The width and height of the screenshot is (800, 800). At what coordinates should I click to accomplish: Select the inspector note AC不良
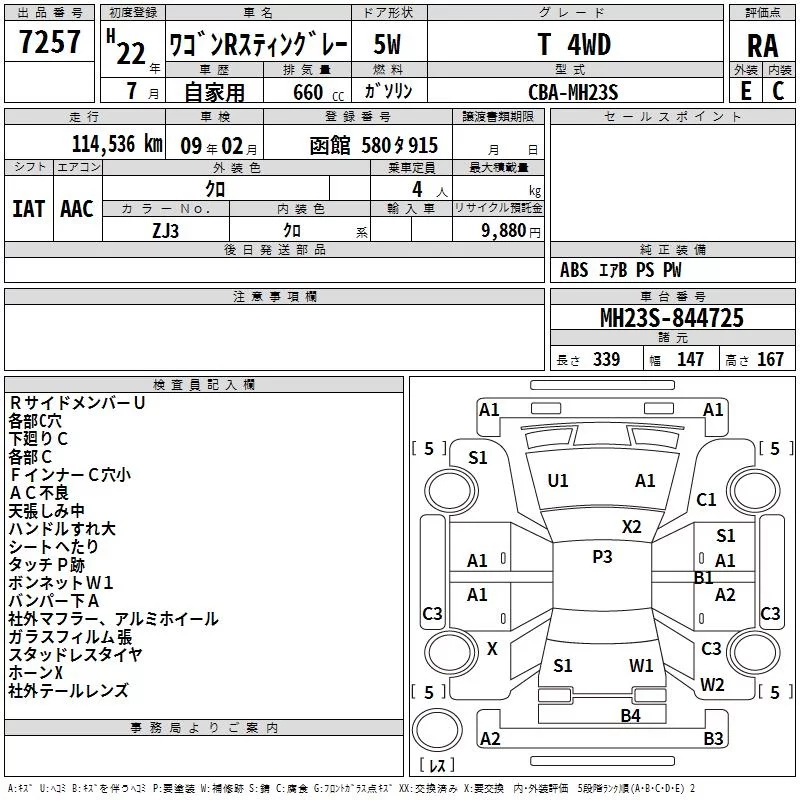tap(39, 493)
